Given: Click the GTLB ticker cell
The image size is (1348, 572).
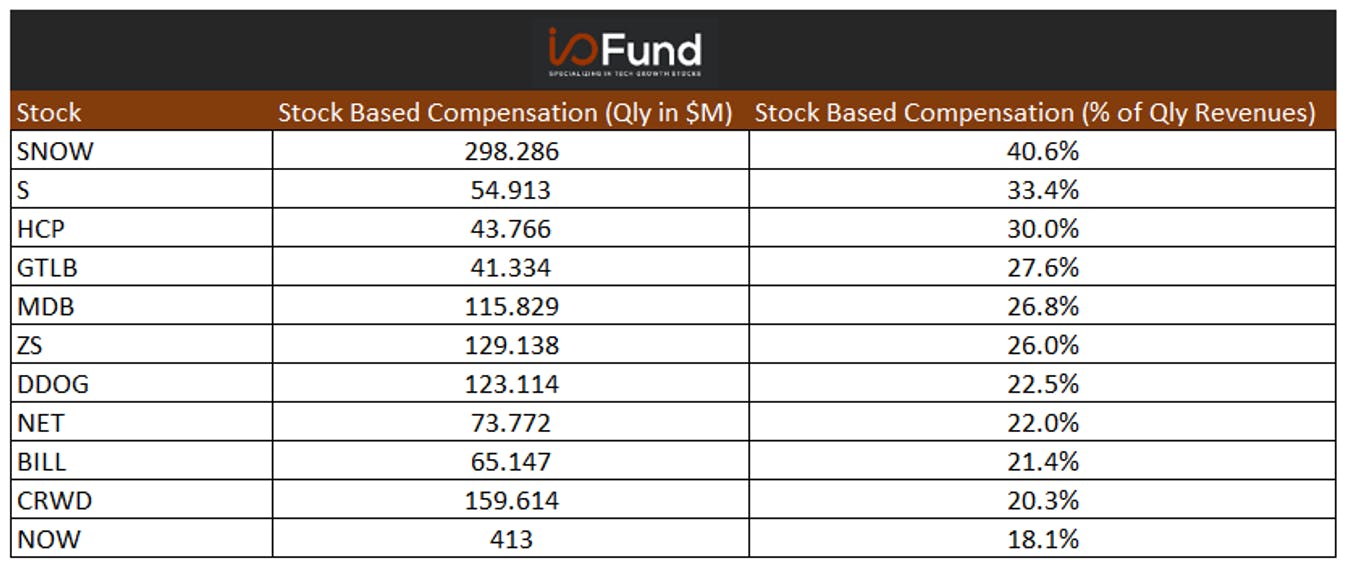Looking at the screenshot, I should [x=142, y=268].
